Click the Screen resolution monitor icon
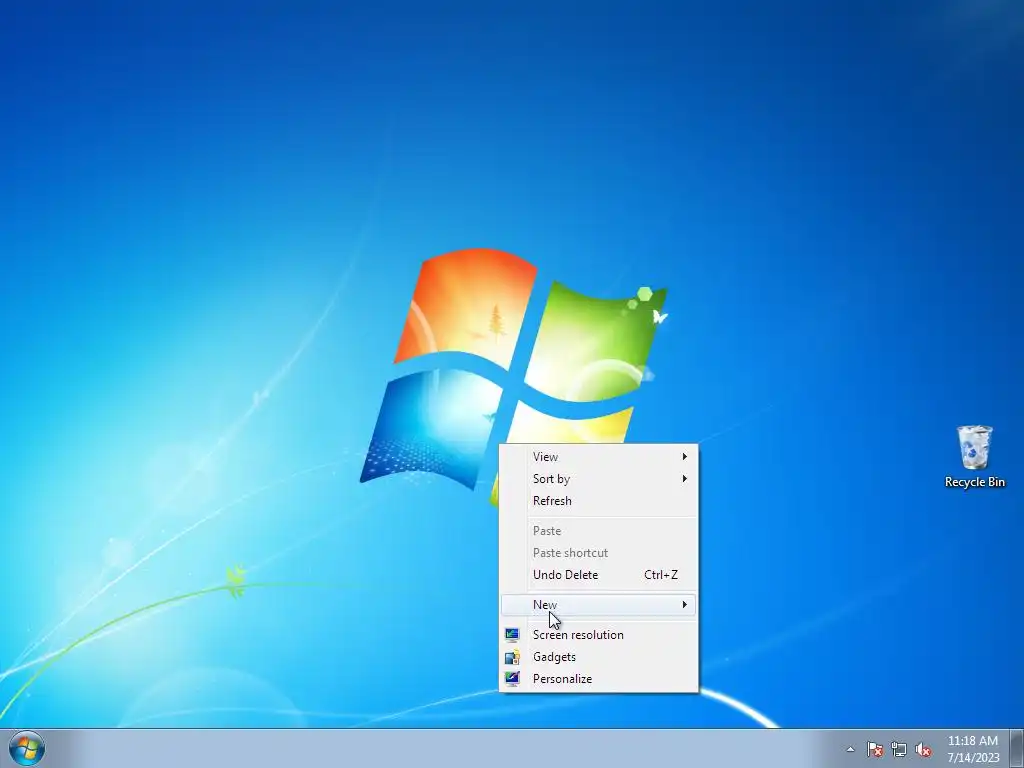This screenshot has height=768, width=1024. click(x=512, y=635)
